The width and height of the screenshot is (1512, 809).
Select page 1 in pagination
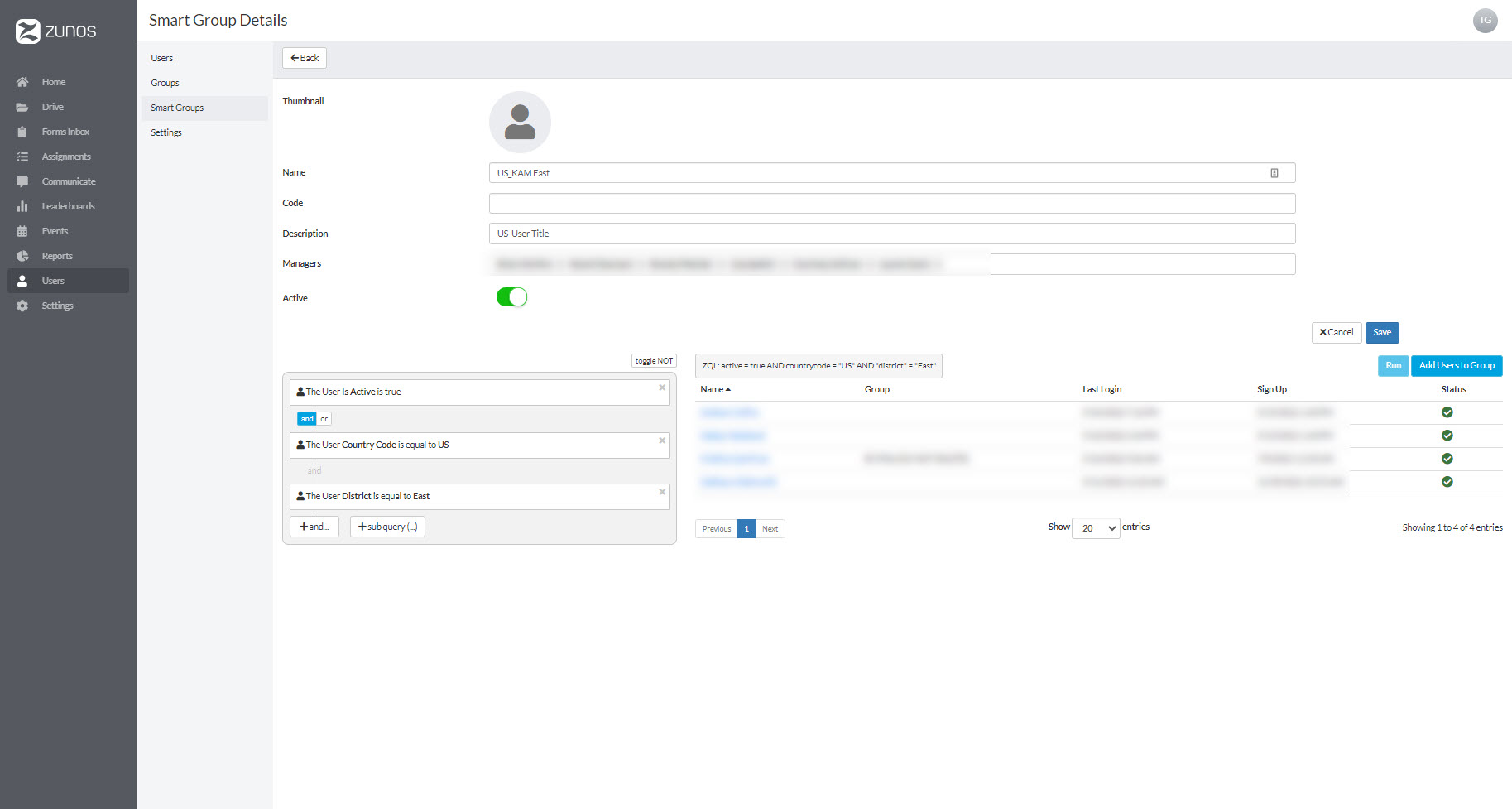coord(746,529)
